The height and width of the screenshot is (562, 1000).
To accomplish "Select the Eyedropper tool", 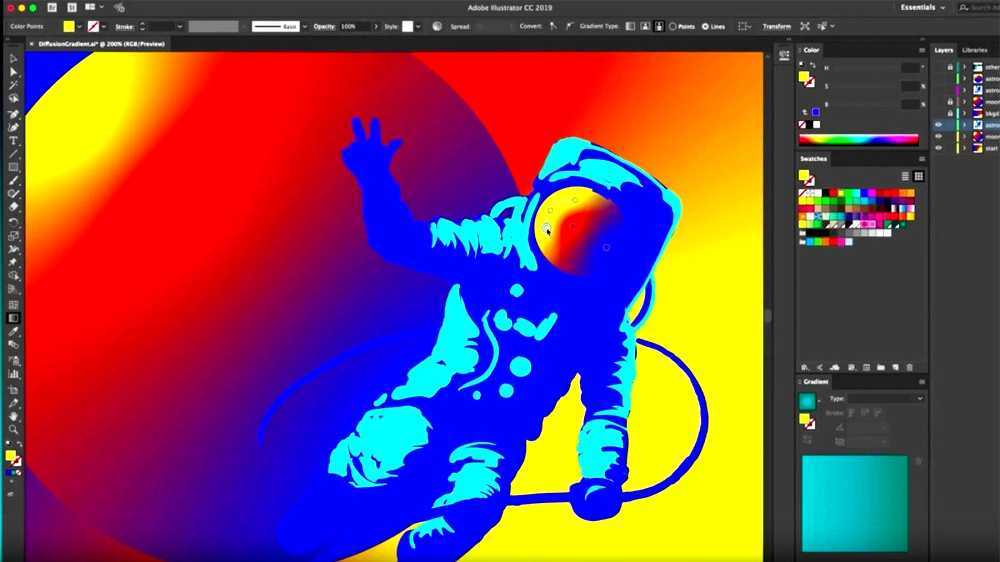I will (13, 332).
